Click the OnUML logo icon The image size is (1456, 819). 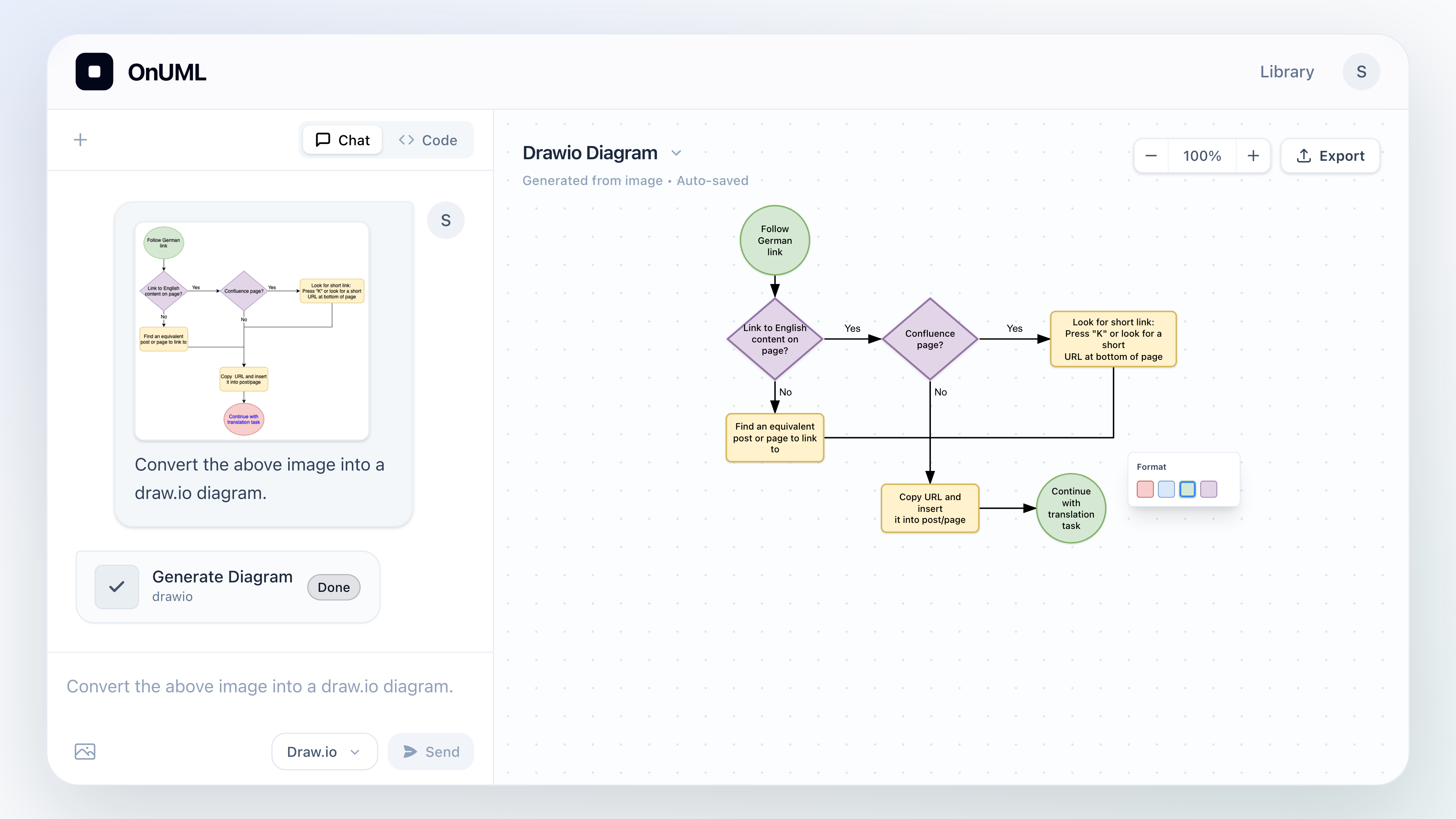click(x=94, y=72)
